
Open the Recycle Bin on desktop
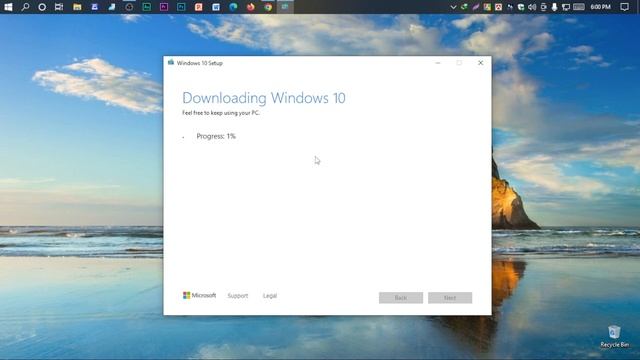click(614, 336)
